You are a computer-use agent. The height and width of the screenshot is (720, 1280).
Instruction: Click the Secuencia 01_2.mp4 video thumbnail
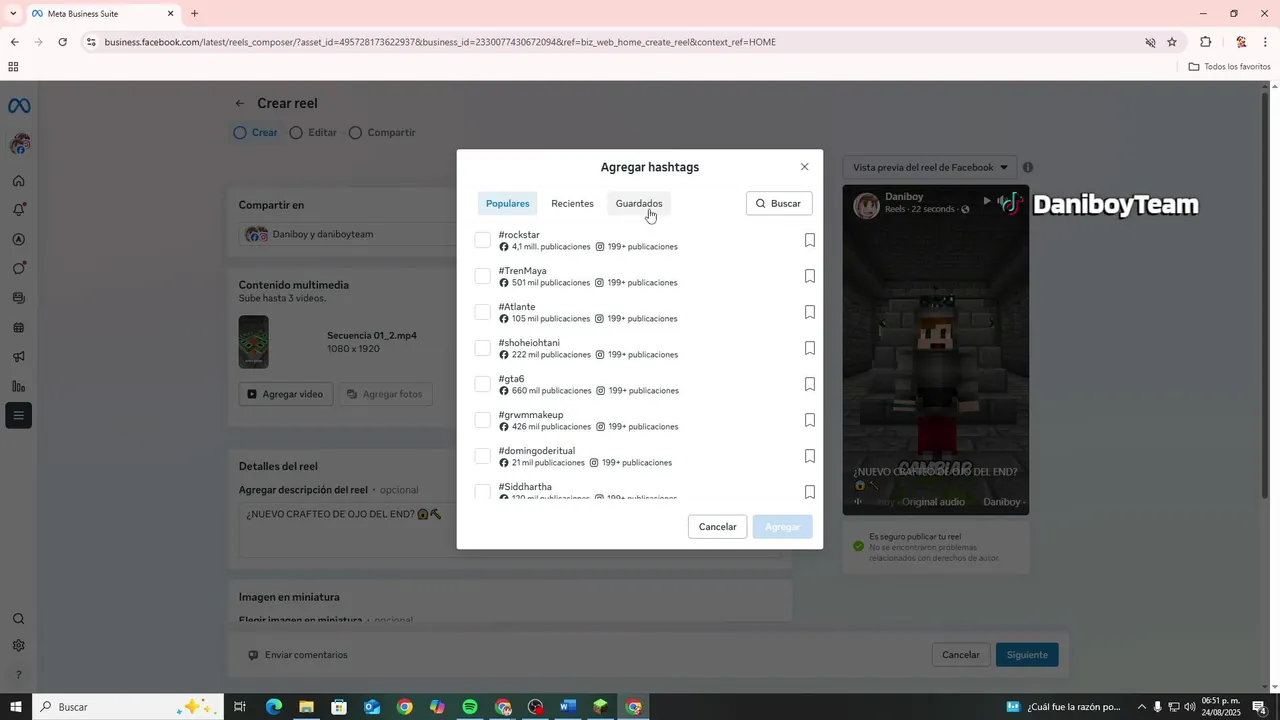point(254,342)
